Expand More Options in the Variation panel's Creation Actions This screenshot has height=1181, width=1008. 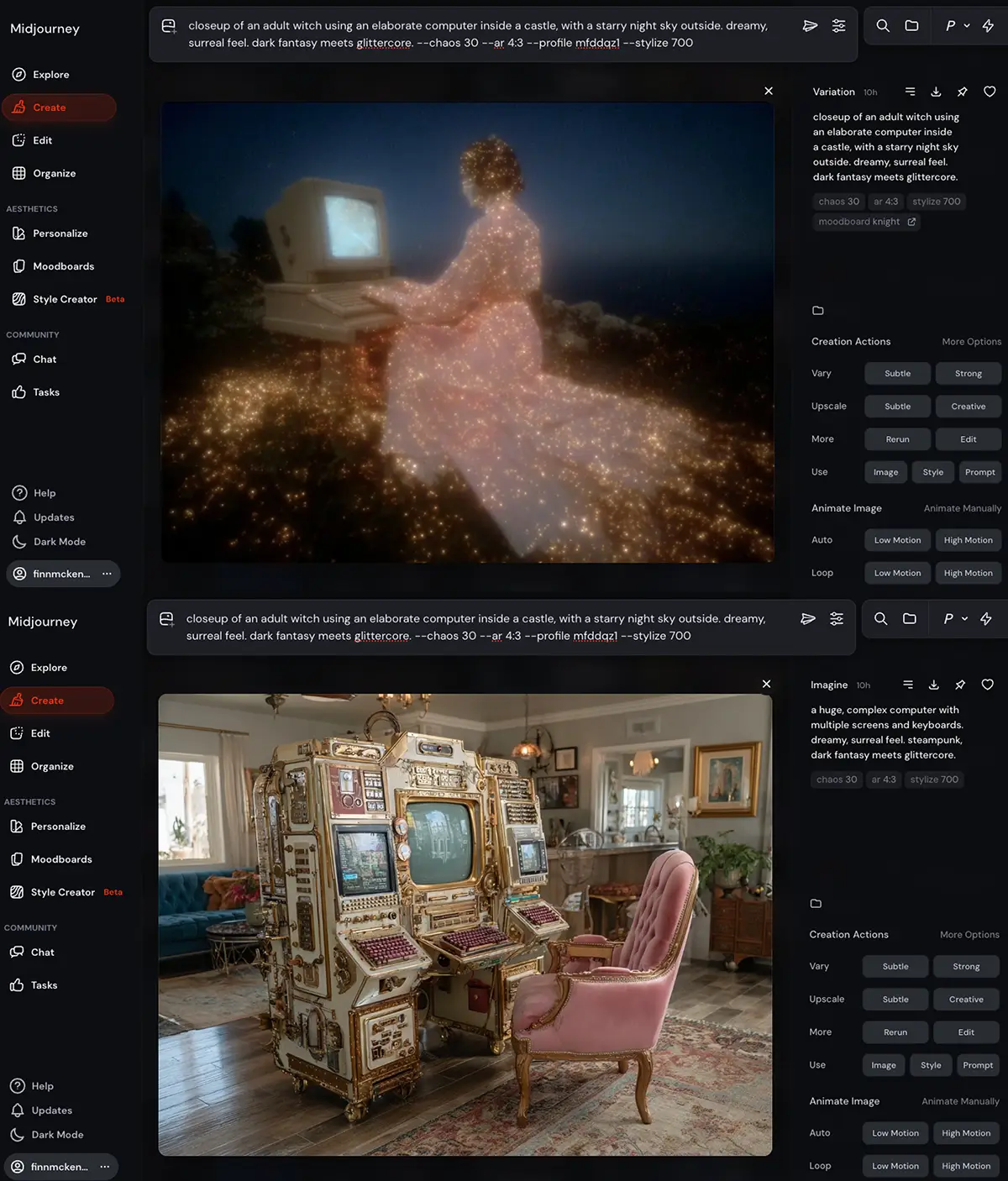click(x=971, y=342)
